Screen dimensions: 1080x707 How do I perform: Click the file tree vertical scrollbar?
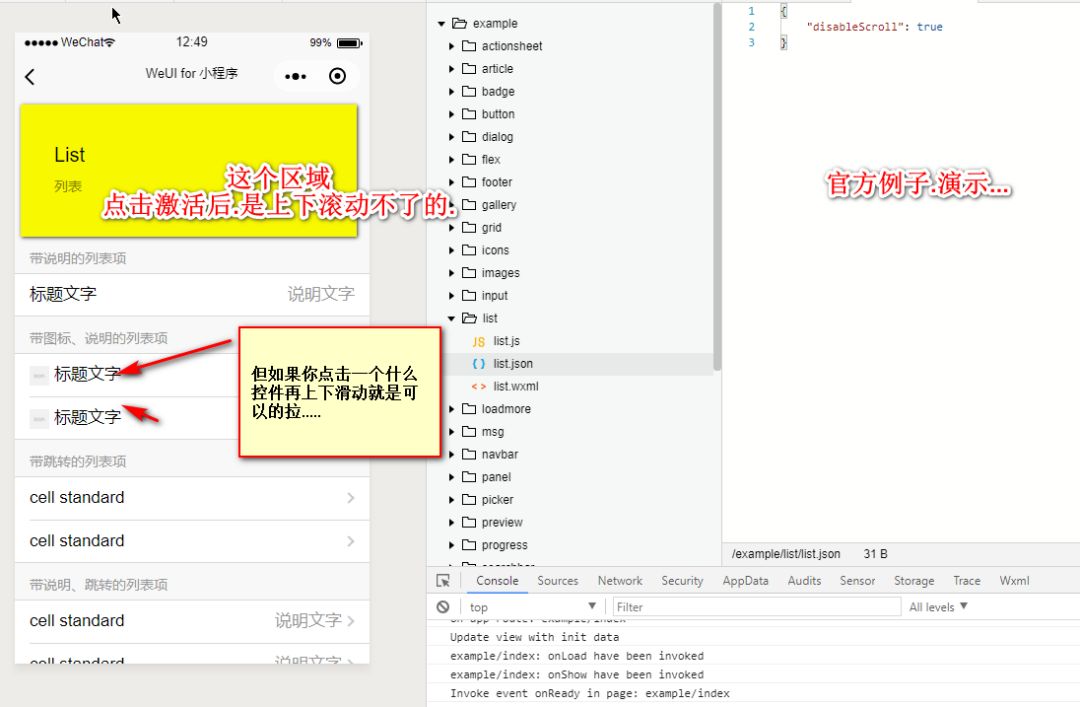[x=717, y=186]
